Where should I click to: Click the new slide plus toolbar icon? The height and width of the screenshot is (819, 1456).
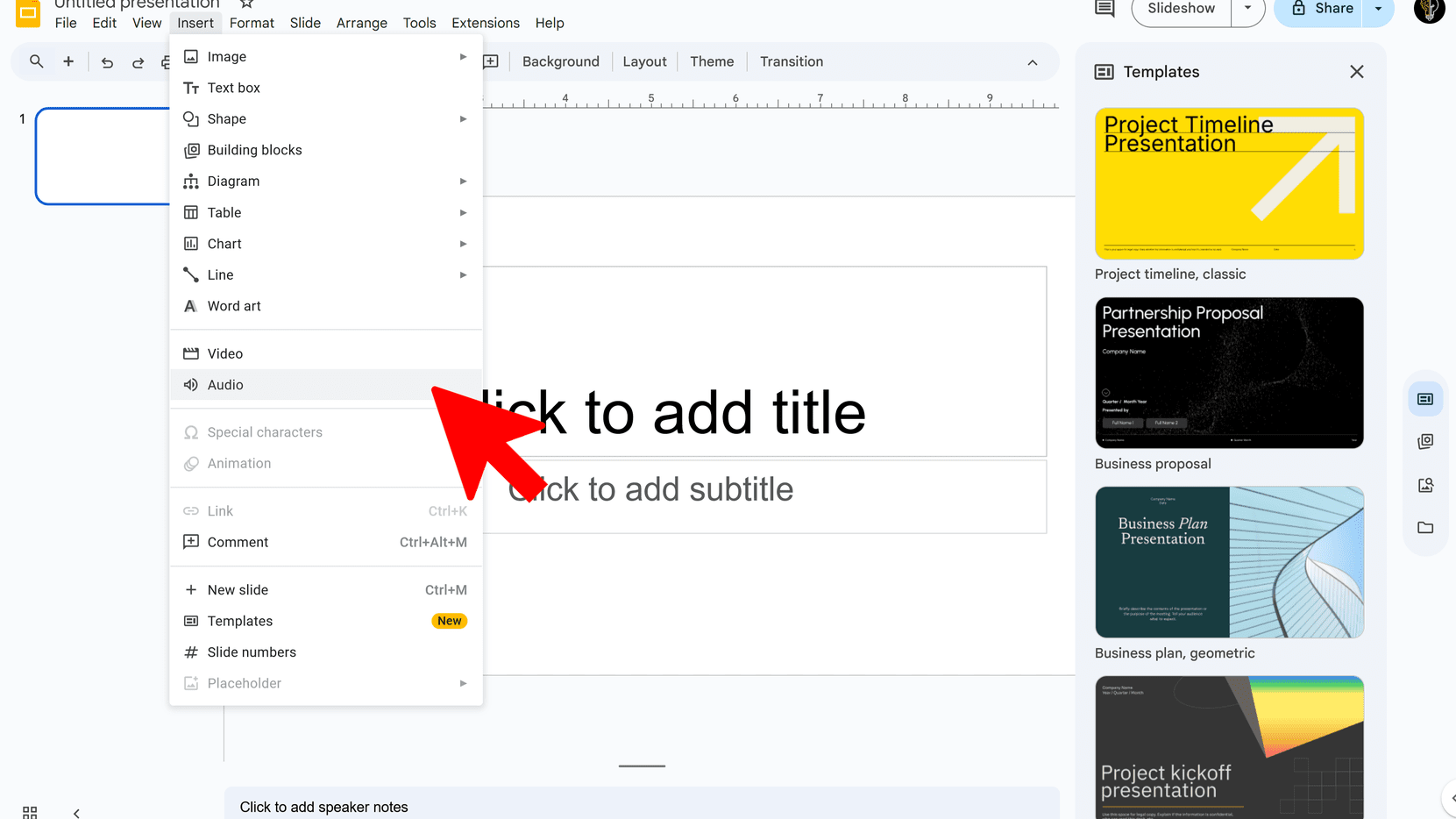[68, 61]
